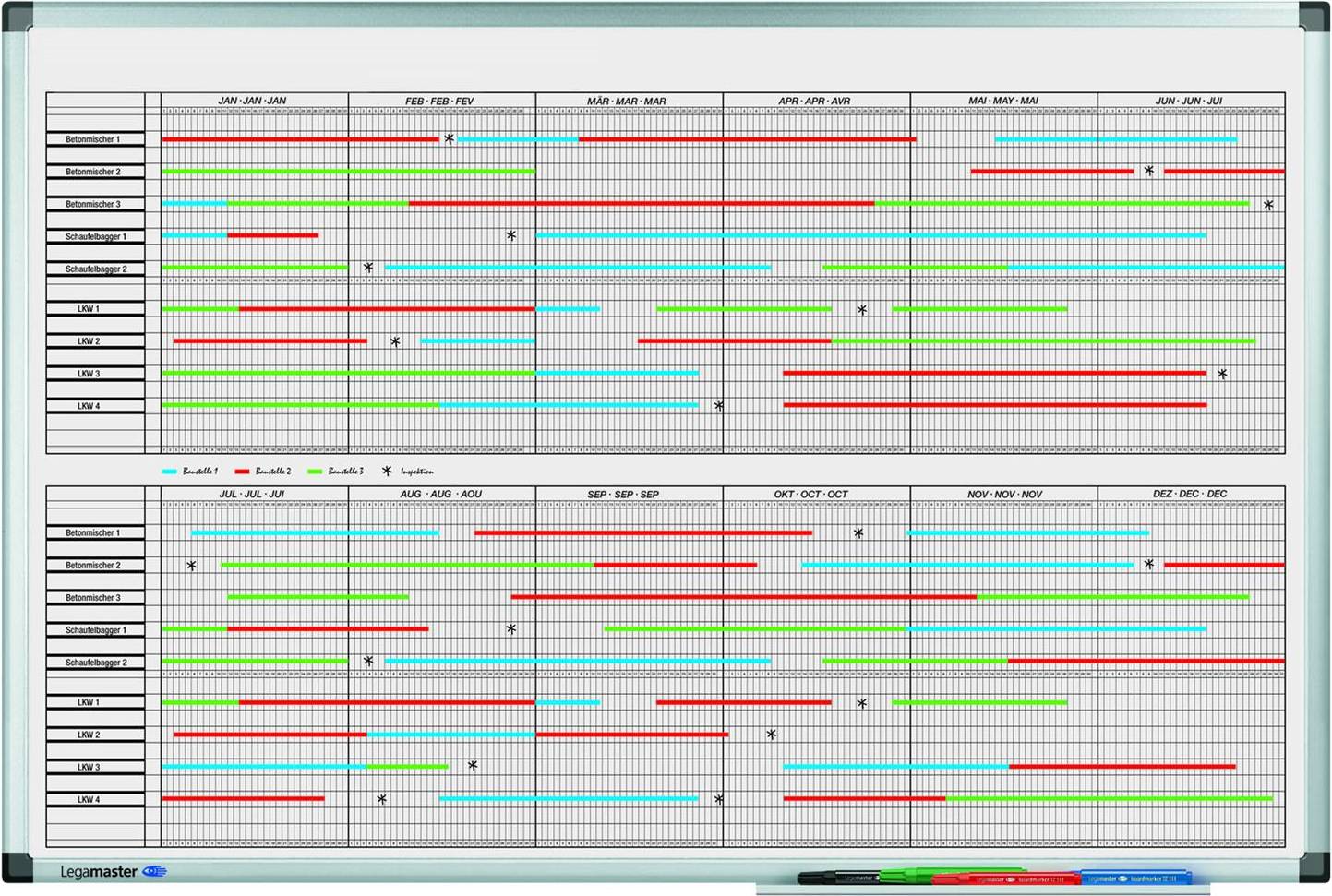This screenshot has width=1332, height=896.
Task: Click the JUL · JUL · JUI header
Action: (x=252, y=494)
